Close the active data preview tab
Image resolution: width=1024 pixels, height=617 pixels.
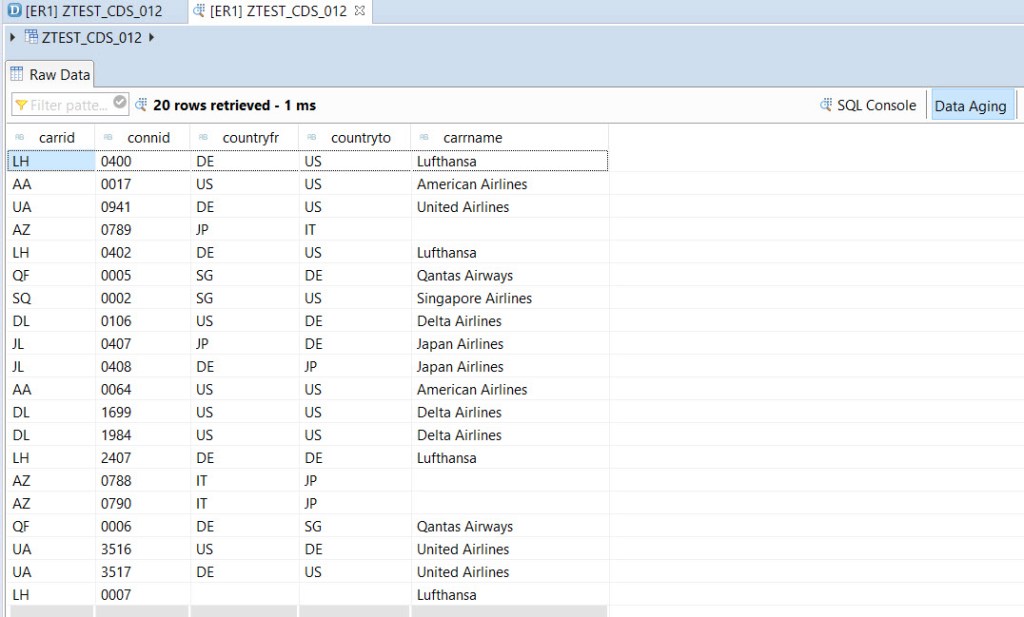(x=359, y=11)
